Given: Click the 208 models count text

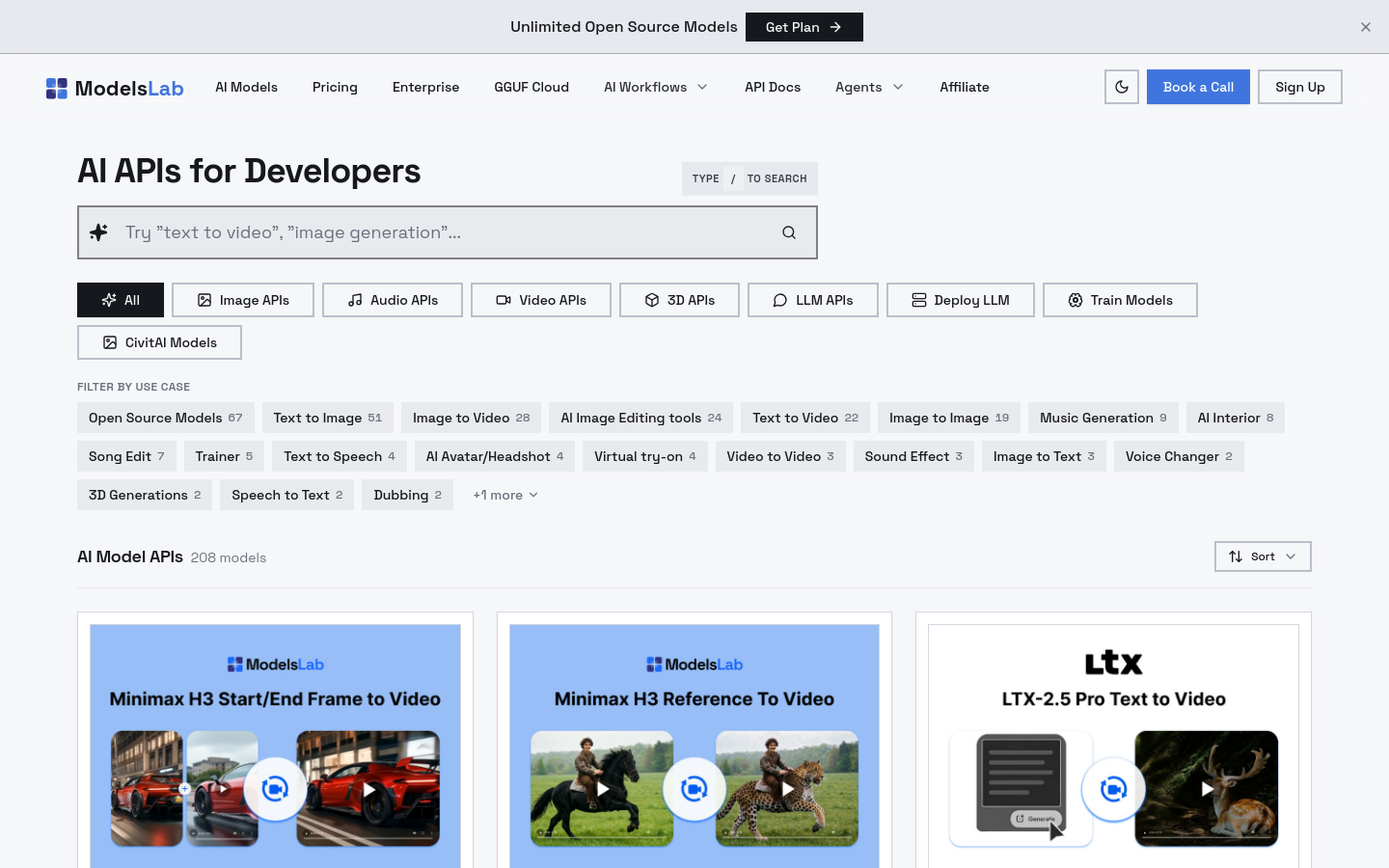Looking at the screenshot, I should pyautogui.click(x=229, y=557).
